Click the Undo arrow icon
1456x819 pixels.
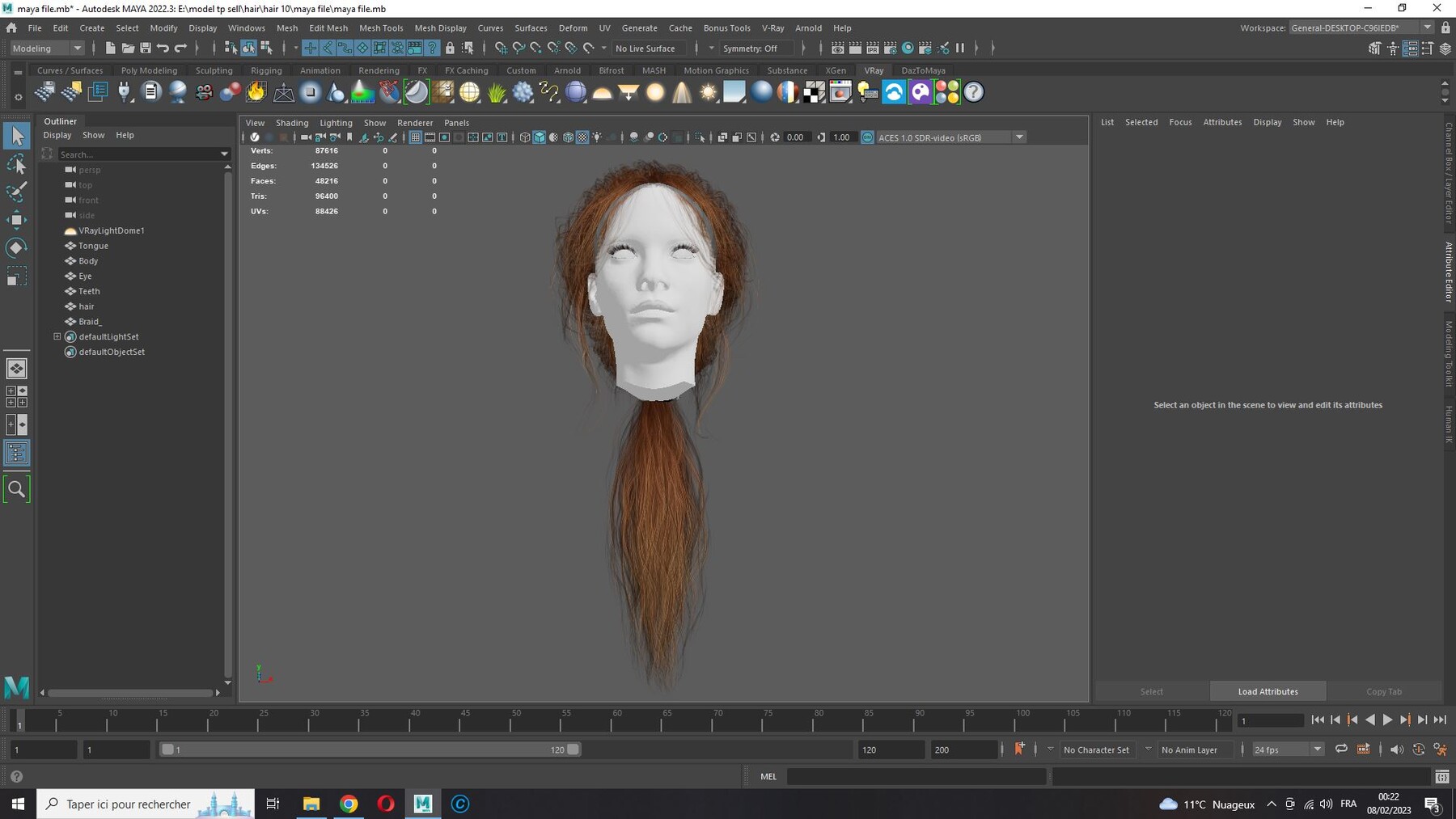tap(163, 49)
